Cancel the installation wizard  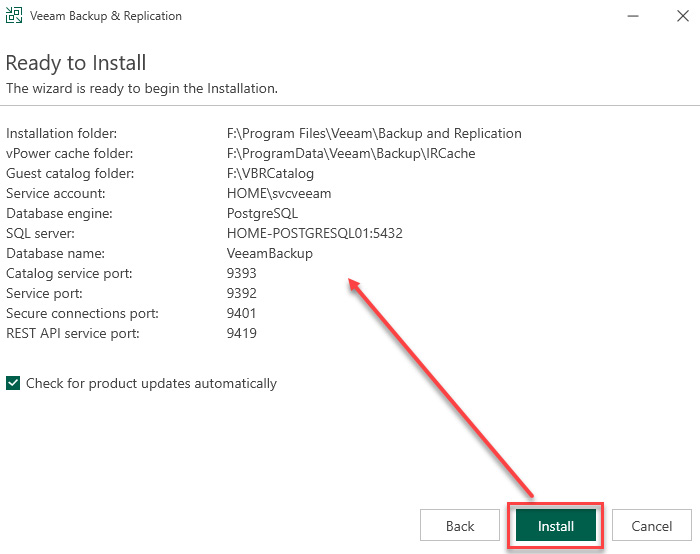[x=651, y=525]
